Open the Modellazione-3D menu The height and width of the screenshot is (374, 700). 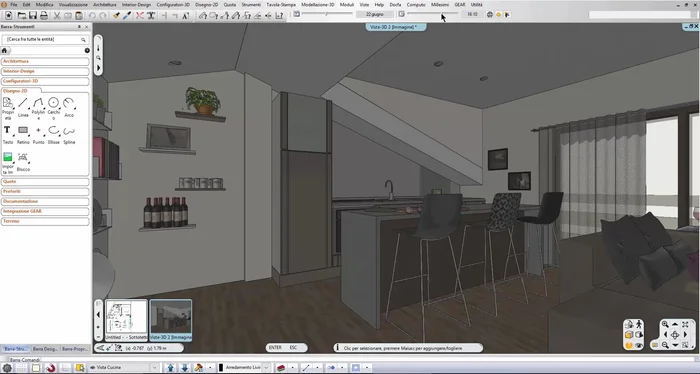coord(317,4)
